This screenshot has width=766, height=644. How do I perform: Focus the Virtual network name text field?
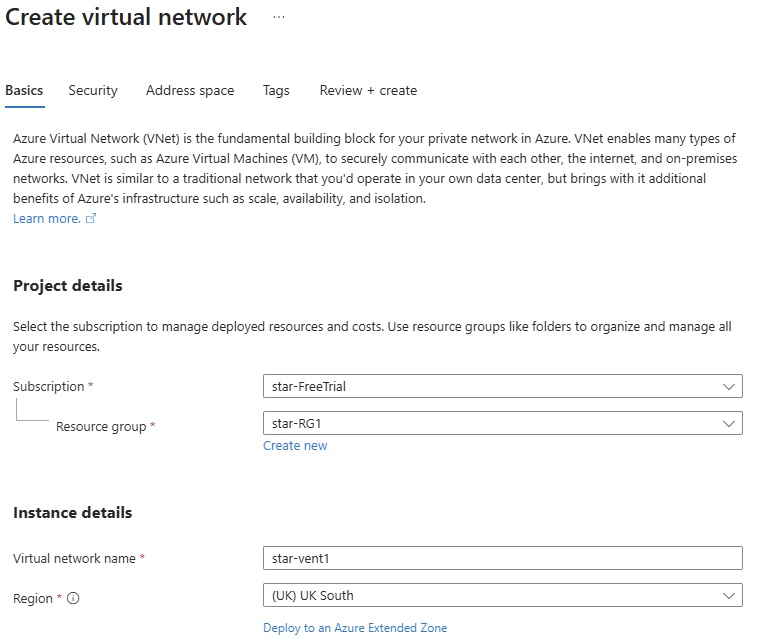click(502, 557)
